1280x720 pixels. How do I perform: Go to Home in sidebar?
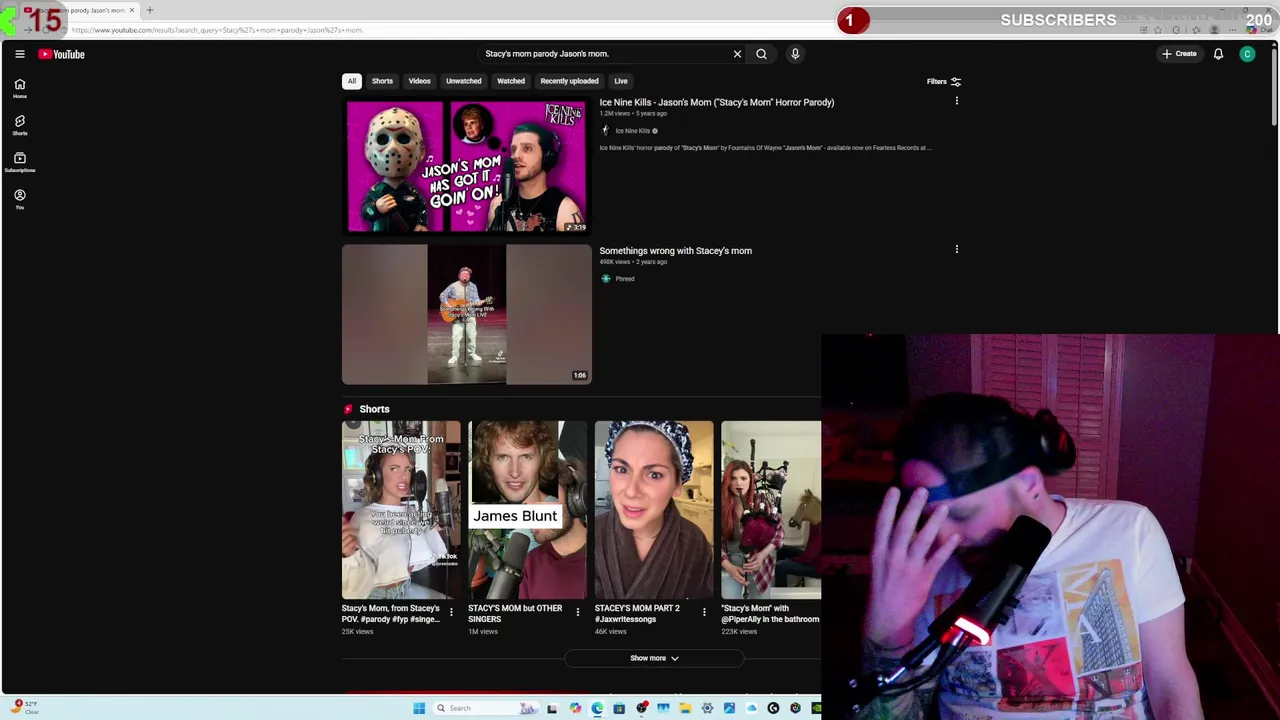pos(19,88)
